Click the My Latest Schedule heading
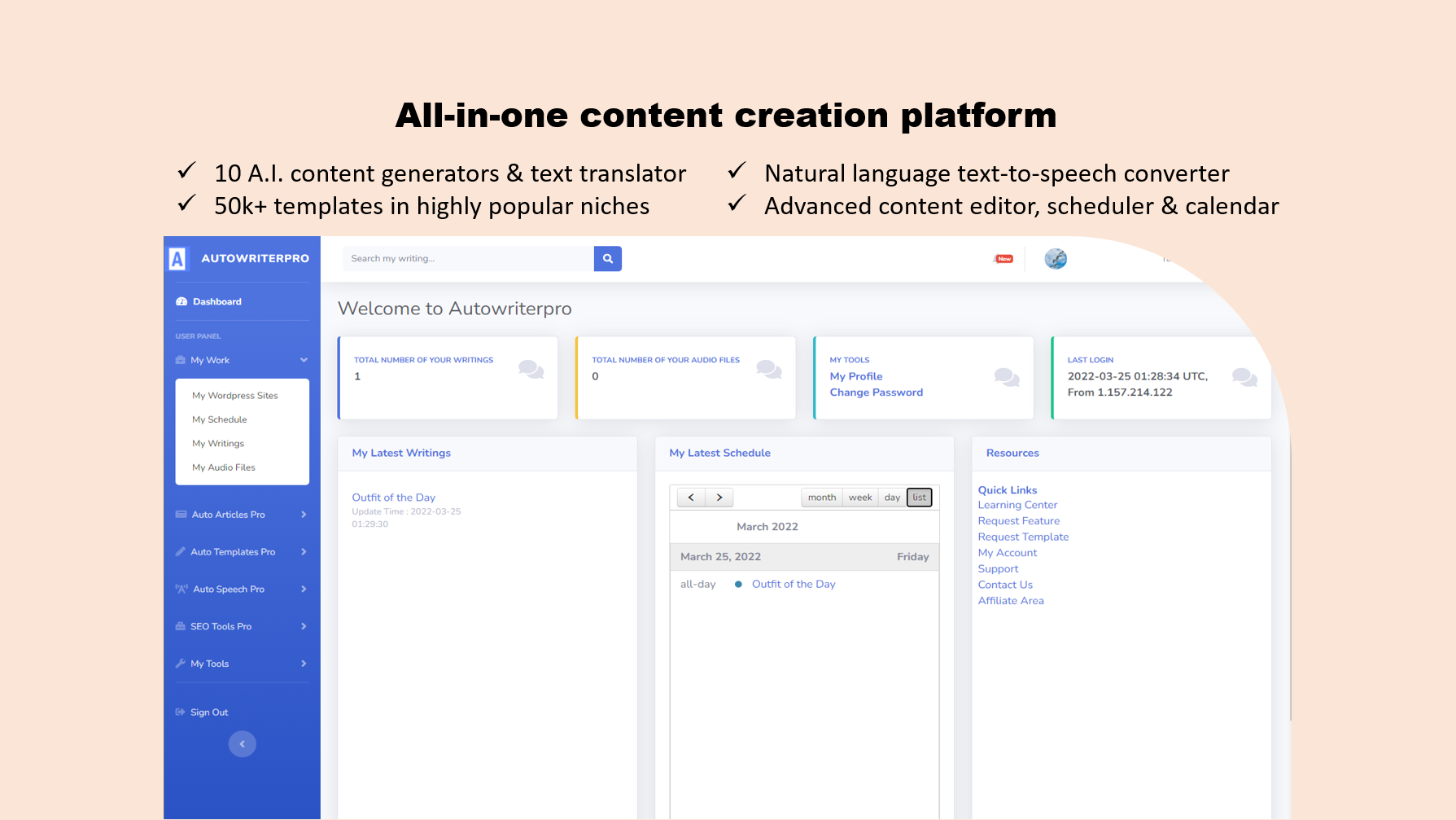 pyautogui.click(x=719, y=454)
